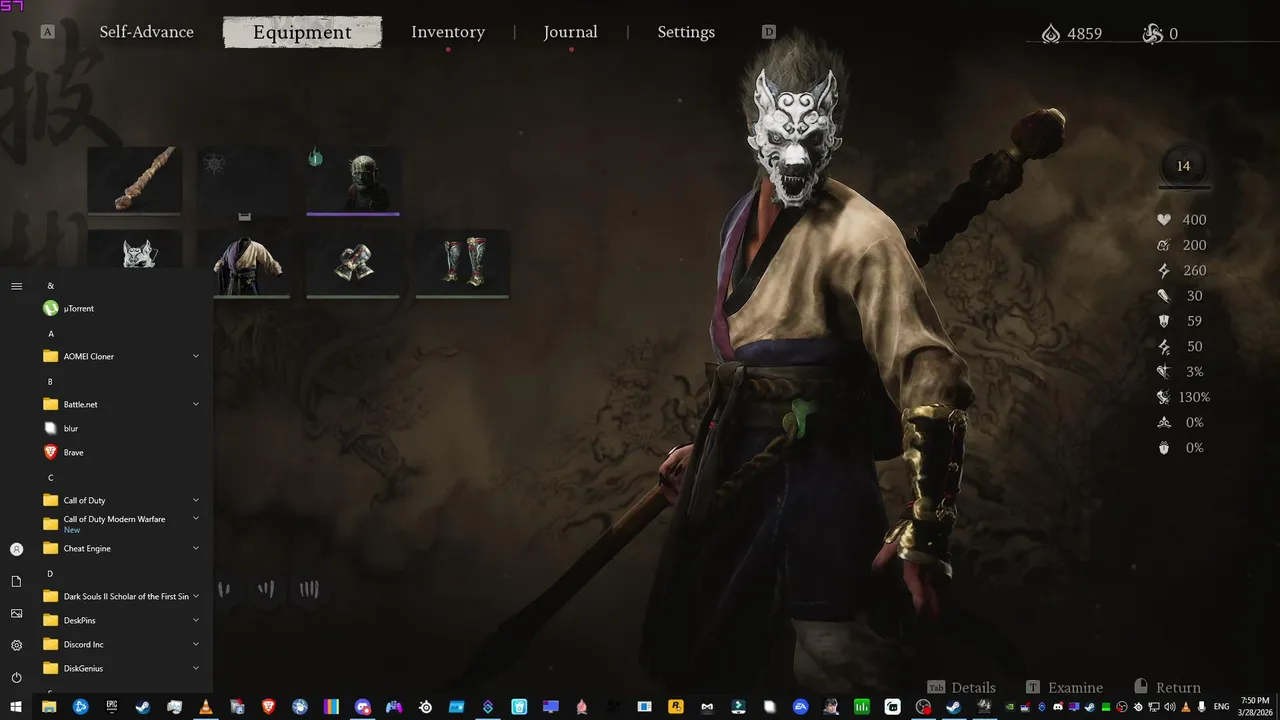1280x720 pixels.
Task: Open the Settings tab in game menu
Action: coord(686,32)
